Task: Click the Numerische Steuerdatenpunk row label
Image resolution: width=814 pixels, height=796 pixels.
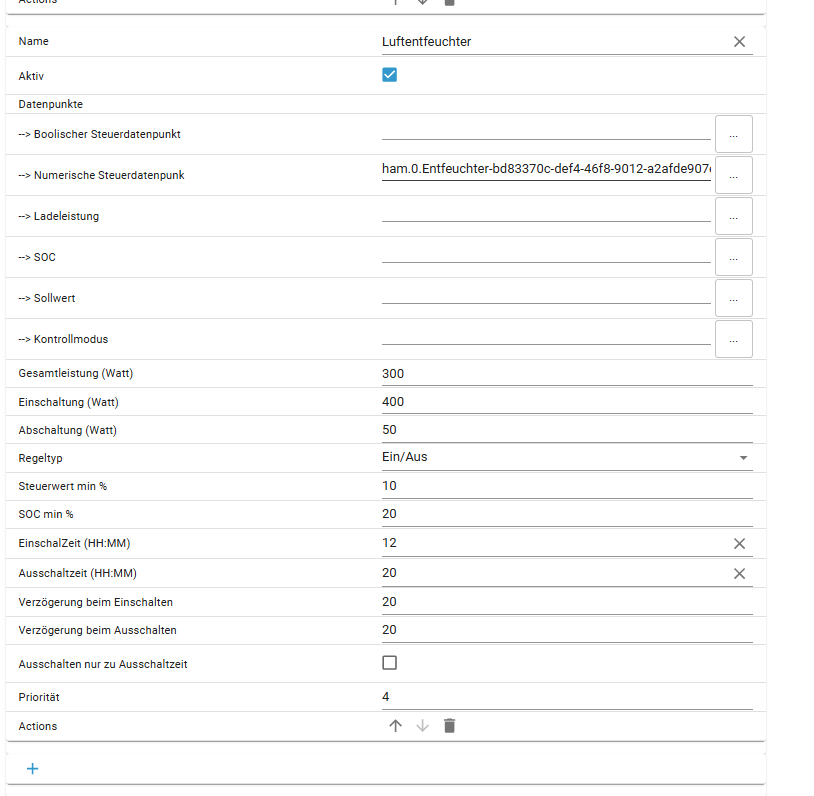Action: pos(101,175)
